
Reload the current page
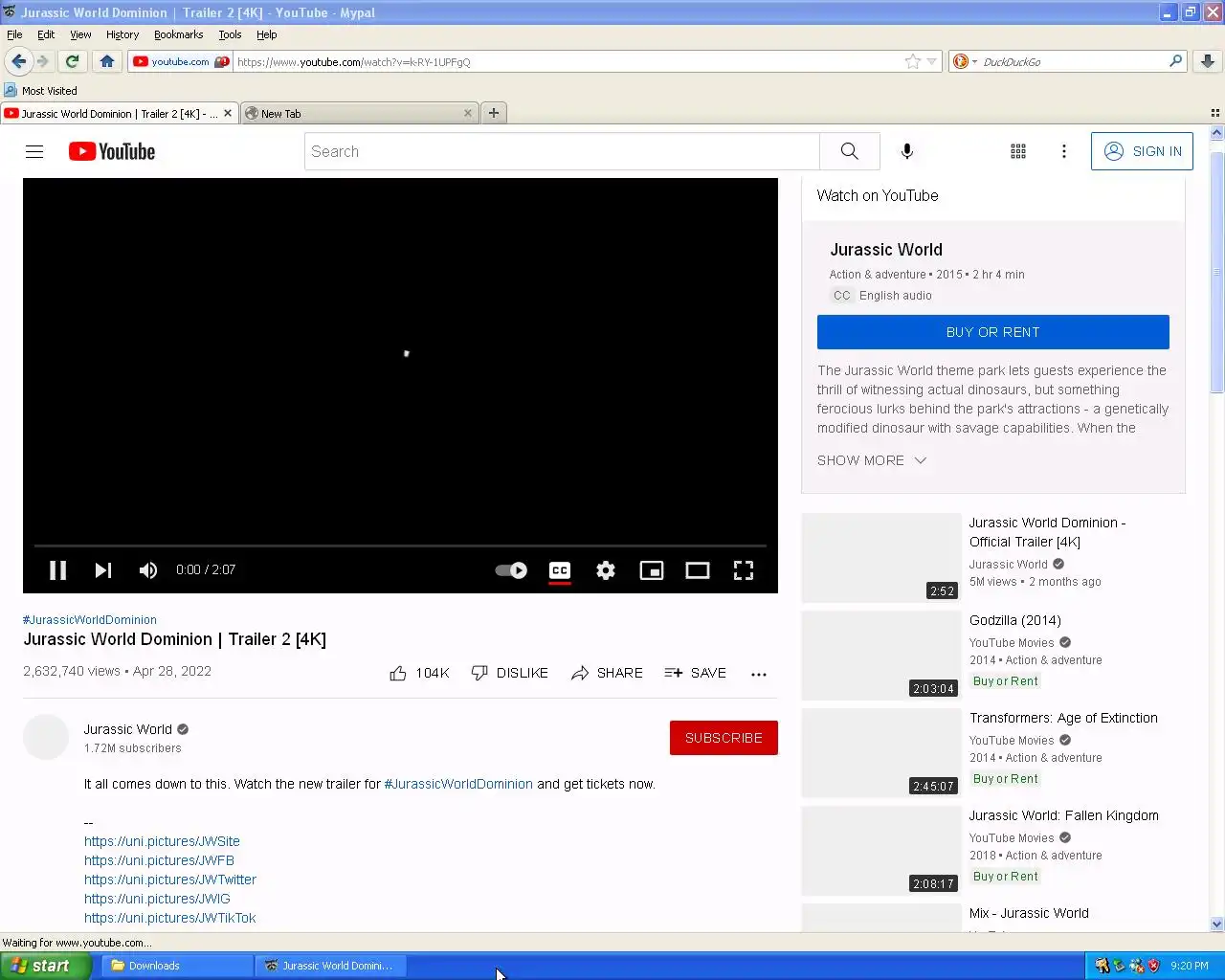pyautogui.click(x=72, y=61)
